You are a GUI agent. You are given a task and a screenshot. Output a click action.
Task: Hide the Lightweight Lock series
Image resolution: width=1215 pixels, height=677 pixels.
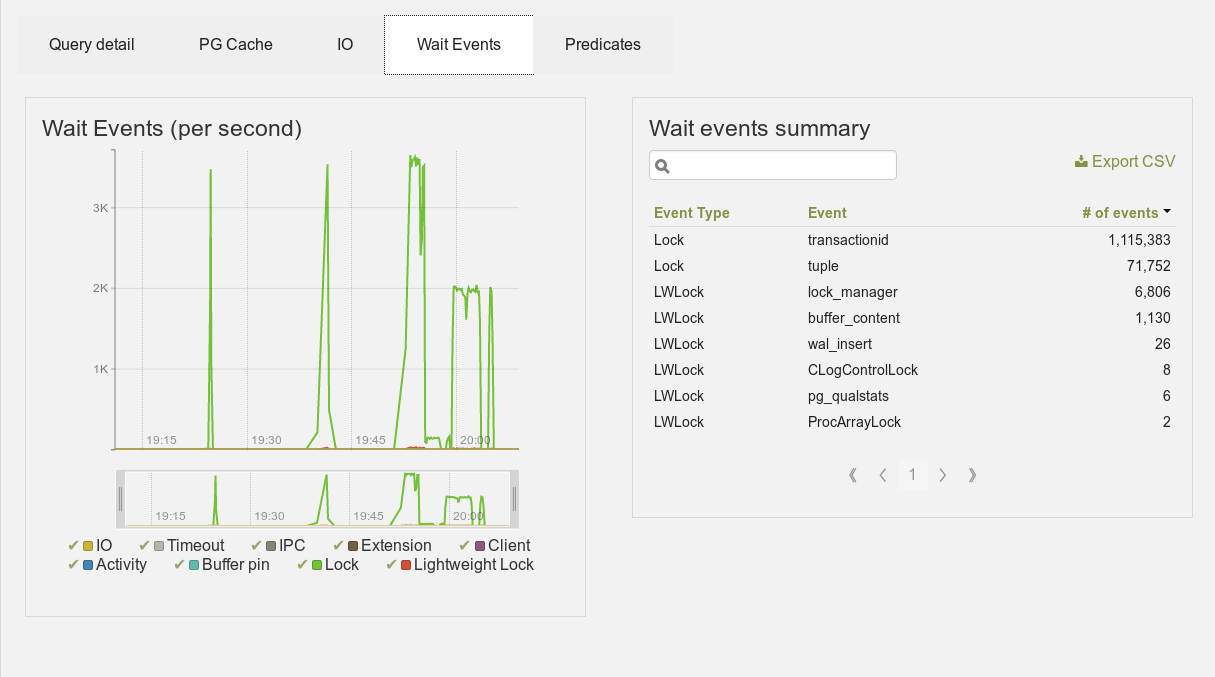460,565
